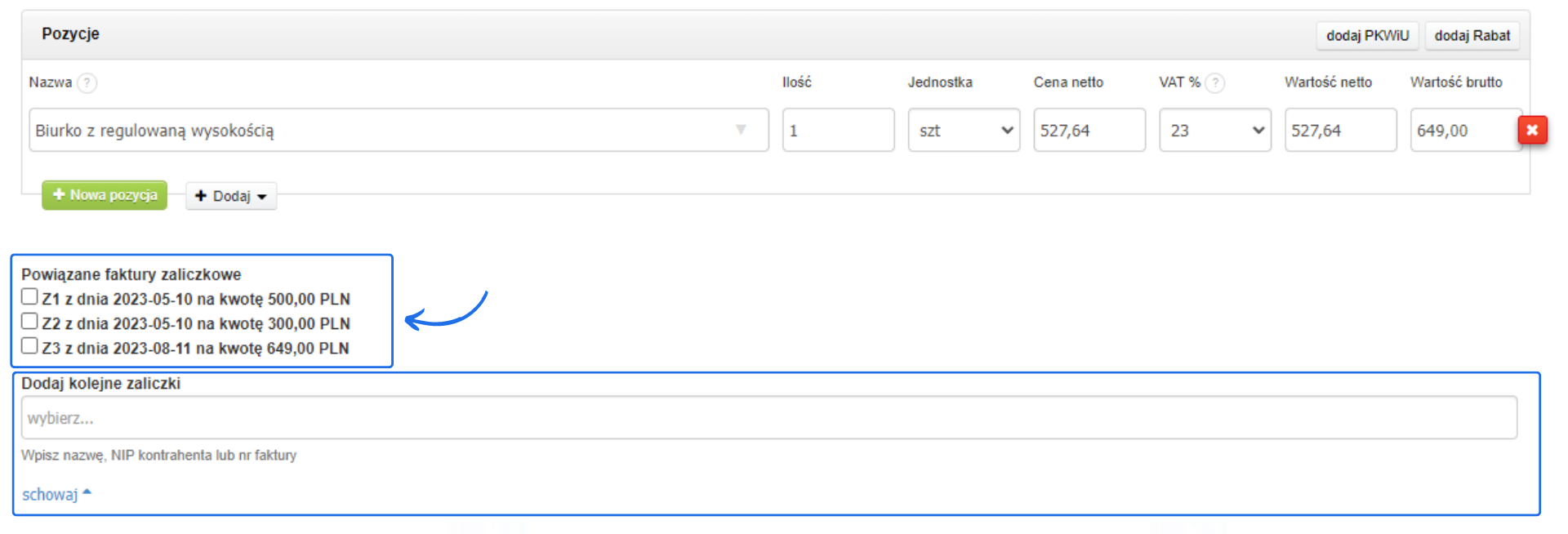The height and width of the screenshot is (534, 1568).
Task: Click the green Nowa pozycja button
Action: pos(105,195)
